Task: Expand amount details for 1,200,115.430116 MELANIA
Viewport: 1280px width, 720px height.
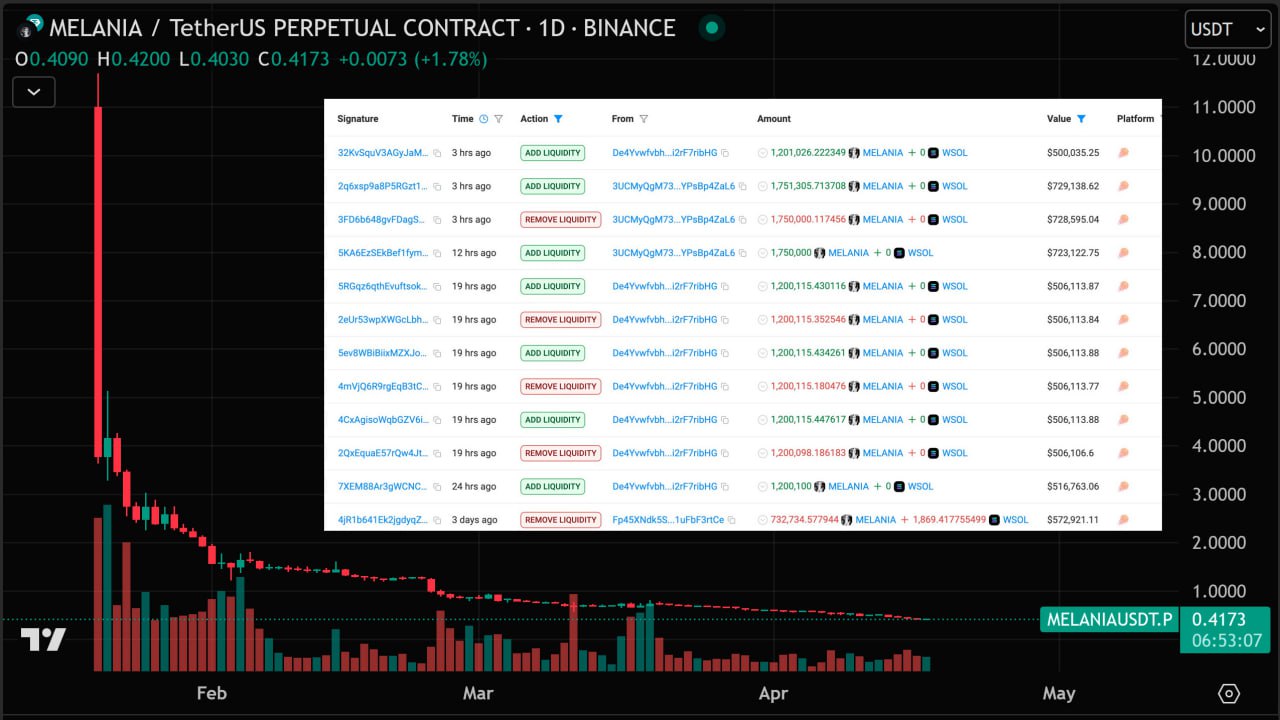Action: 762,286
